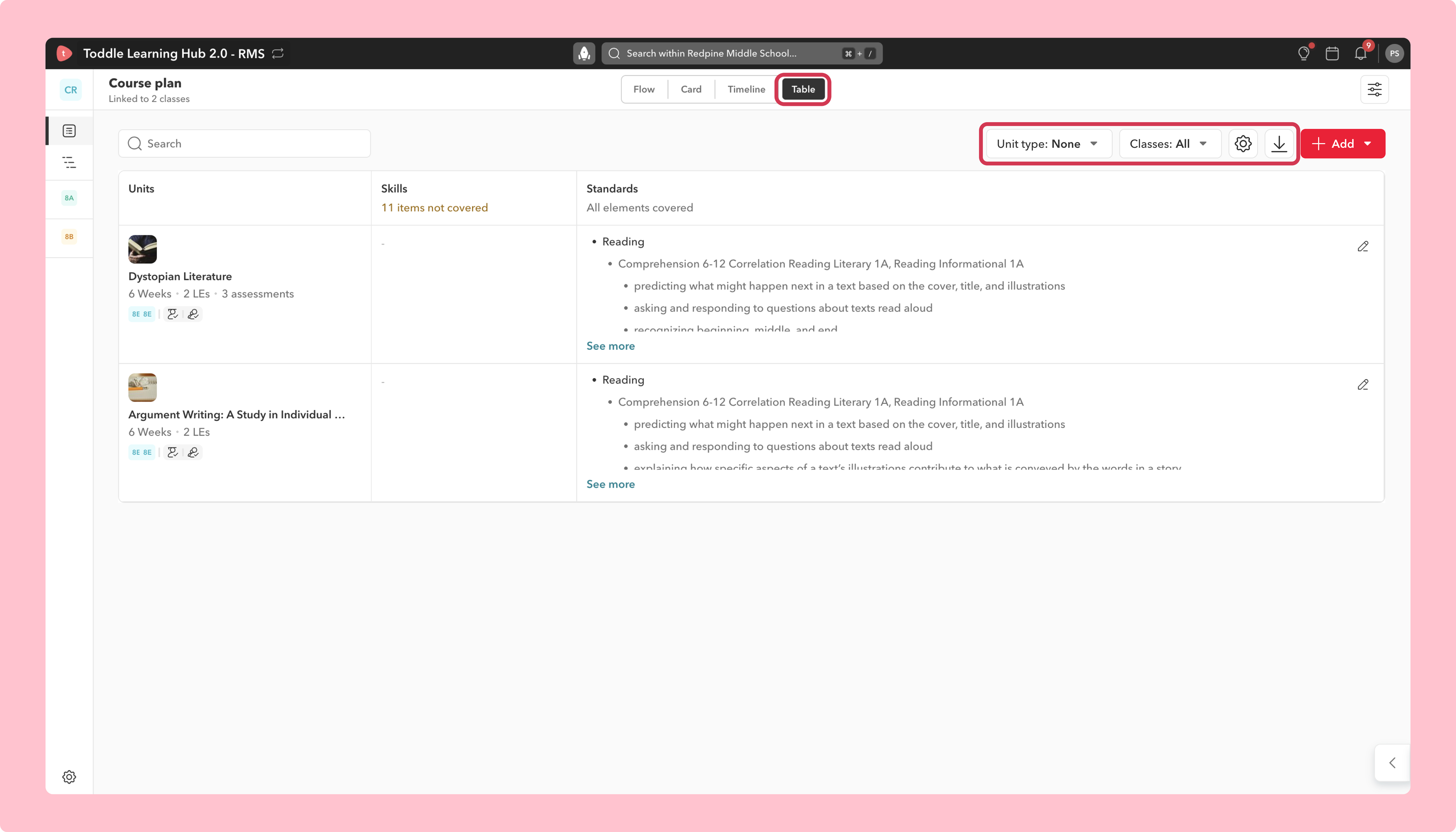1456x832 pixels.
Task: Switch to the Timeline view tab
Action: click(746, 89)
